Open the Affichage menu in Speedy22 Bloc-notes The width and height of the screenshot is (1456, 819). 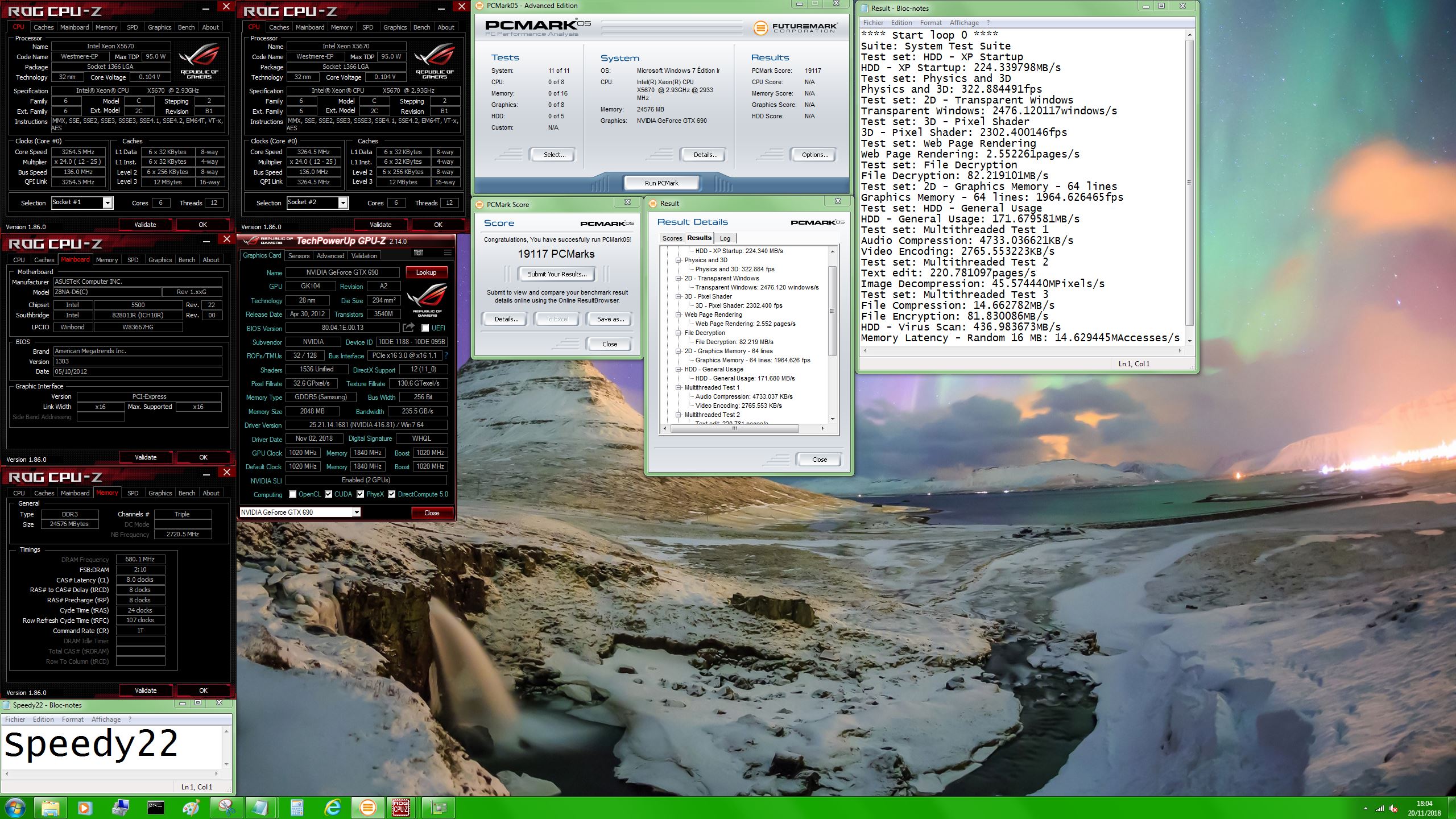(106, 719)
